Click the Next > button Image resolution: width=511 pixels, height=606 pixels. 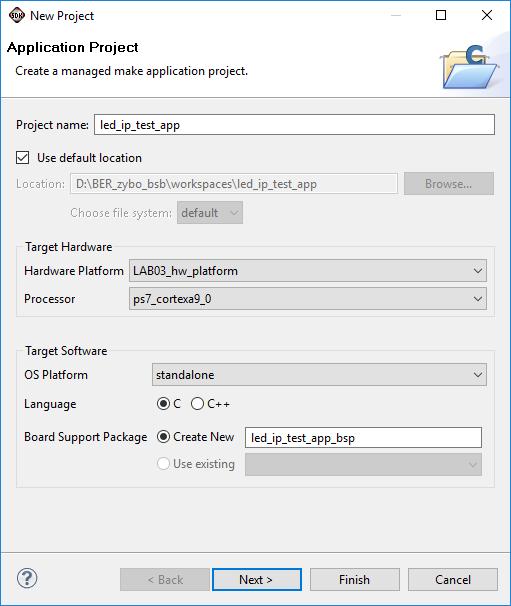pos(257,579)
